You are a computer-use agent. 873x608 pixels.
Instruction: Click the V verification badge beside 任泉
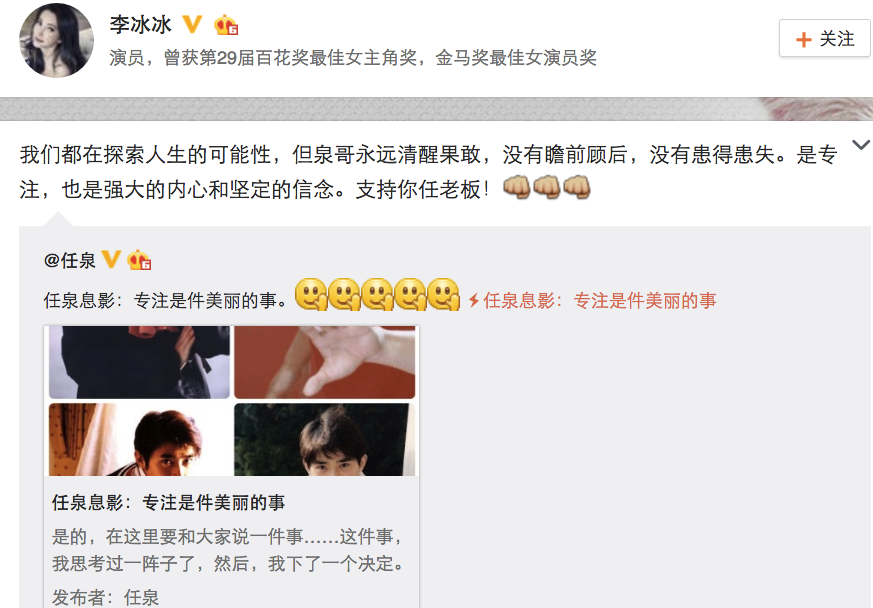111,259
